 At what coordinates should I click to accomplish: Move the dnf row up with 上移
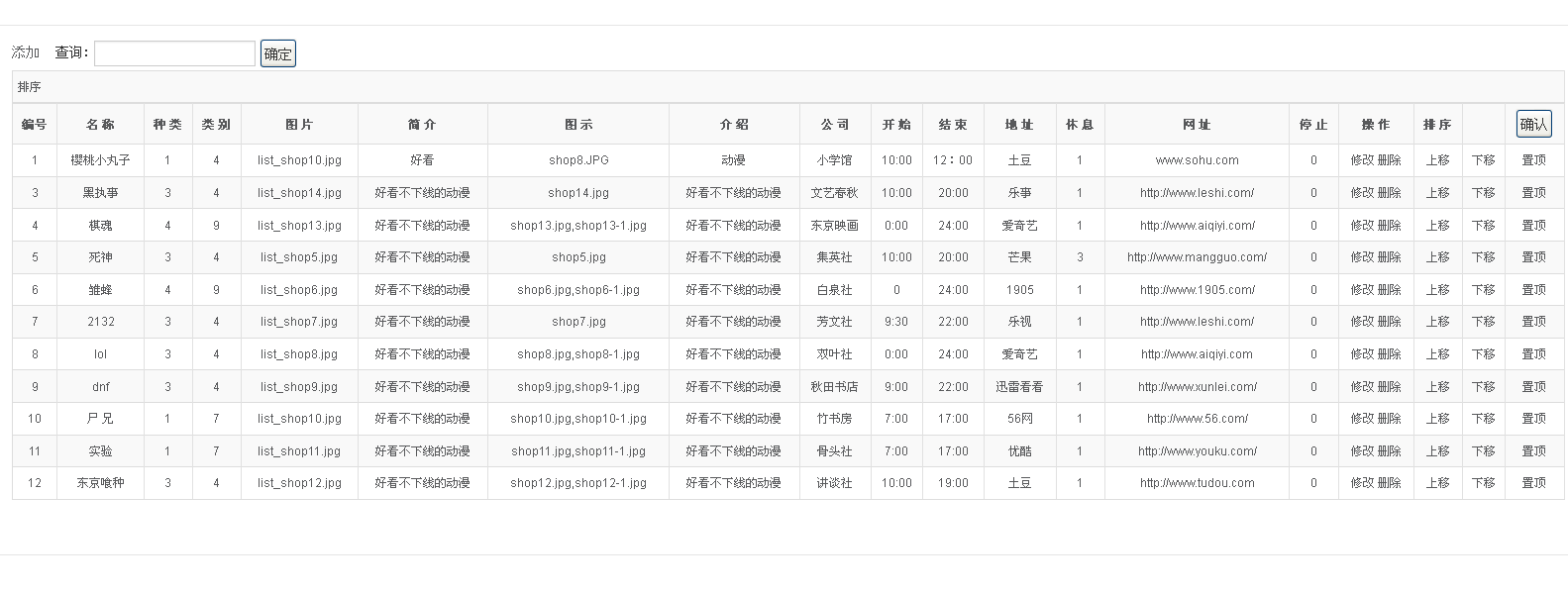(x=1437, y=387)
